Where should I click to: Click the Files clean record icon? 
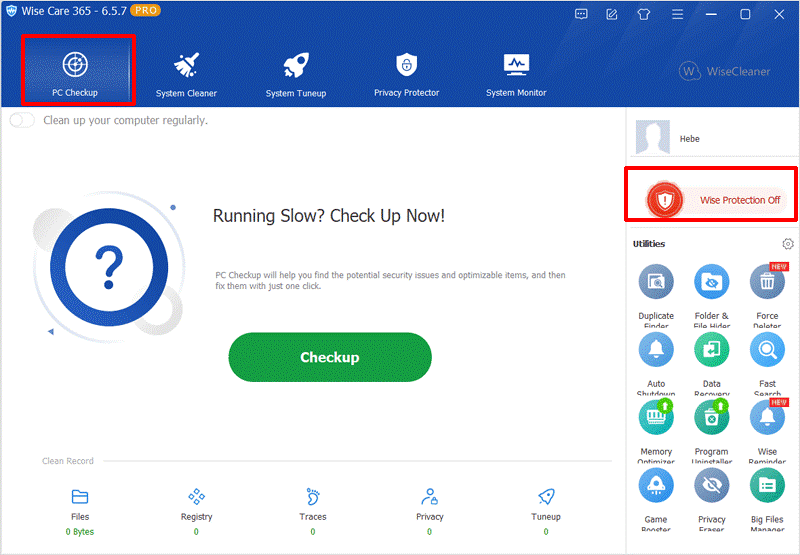tap(80, 496)
